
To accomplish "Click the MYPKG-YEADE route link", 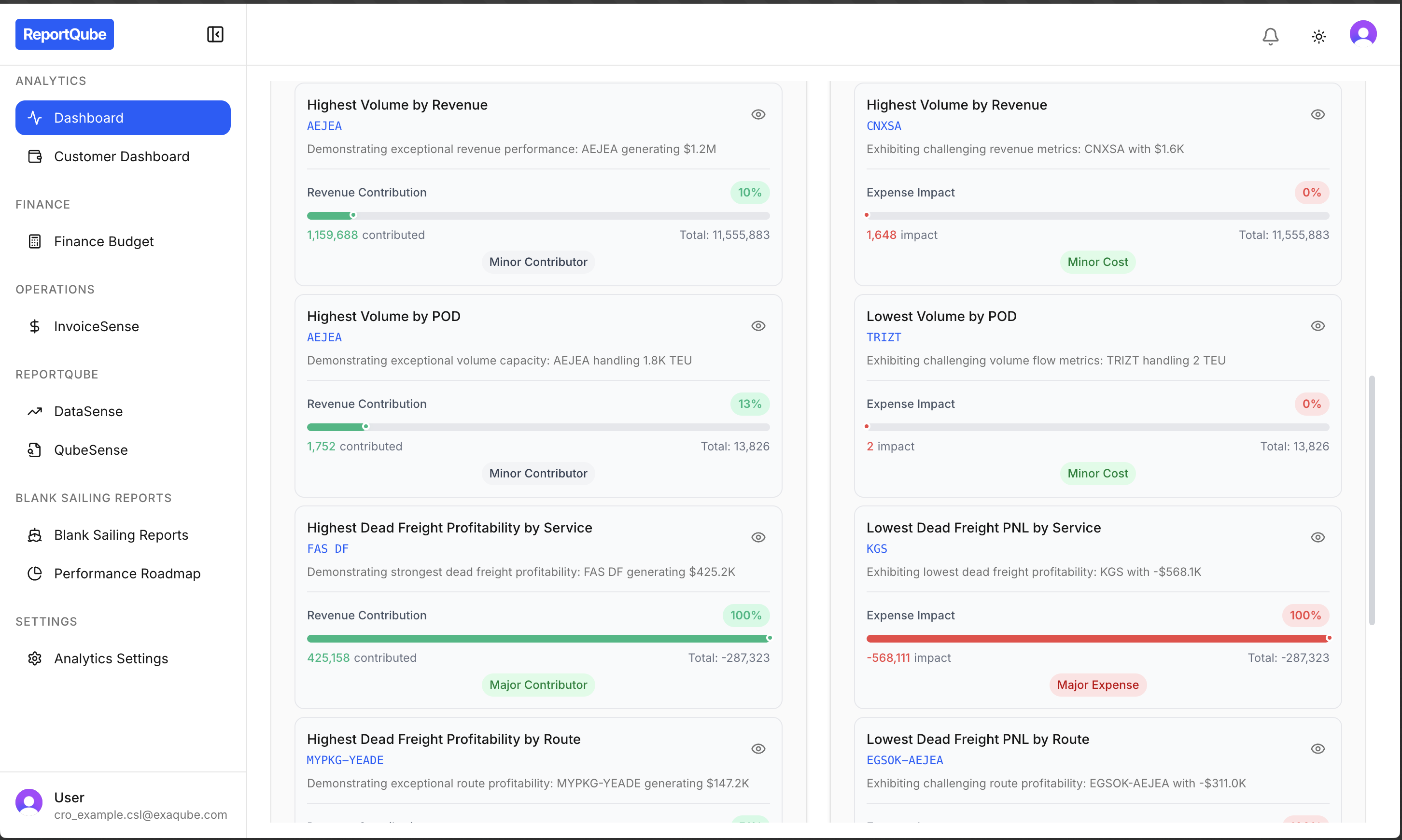I will click(345, 760).
